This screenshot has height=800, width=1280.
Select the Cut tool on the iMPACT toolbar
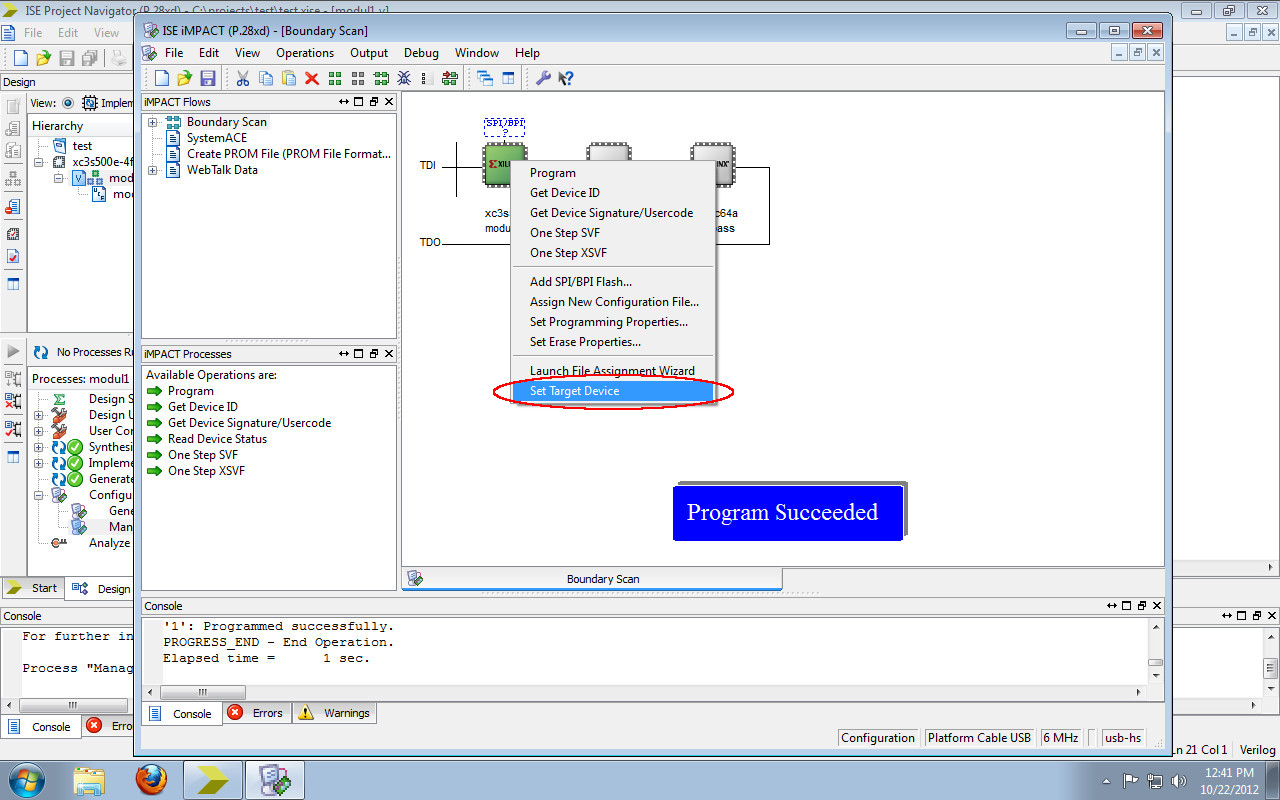click(242, 78)
